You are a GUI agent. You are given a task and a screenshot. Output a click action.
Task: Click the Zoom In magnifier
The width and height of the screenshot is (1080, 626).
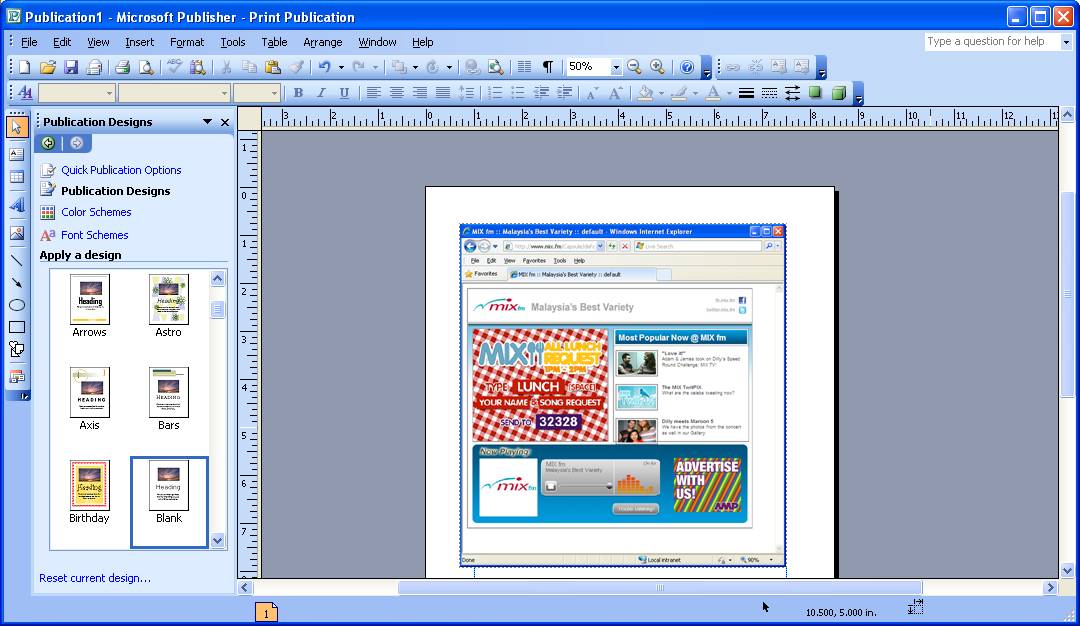658,67
